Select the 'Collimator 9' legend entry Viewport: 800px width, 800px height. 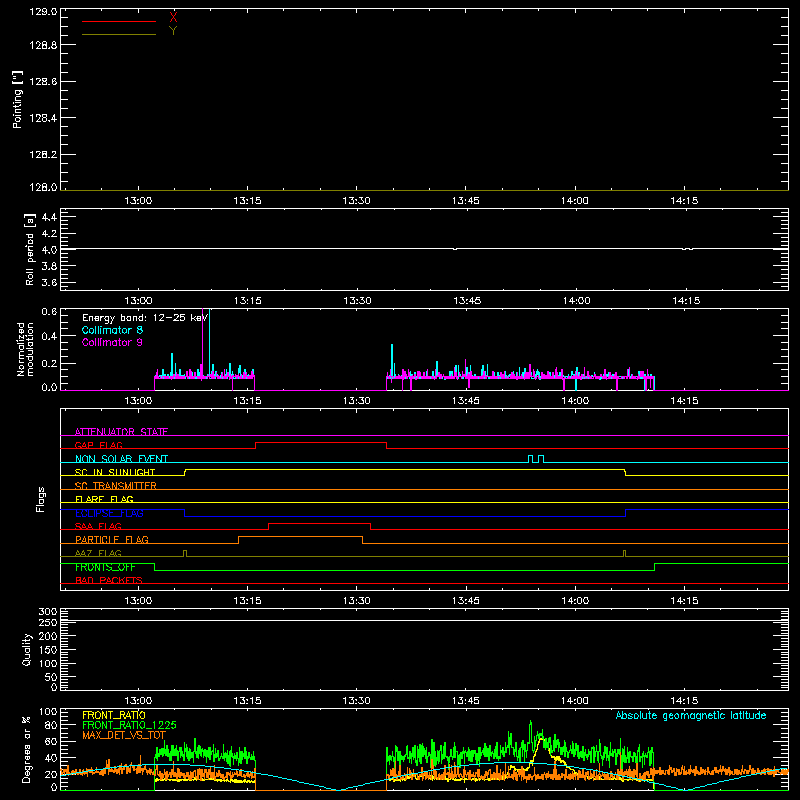click(x=112, y=342)
